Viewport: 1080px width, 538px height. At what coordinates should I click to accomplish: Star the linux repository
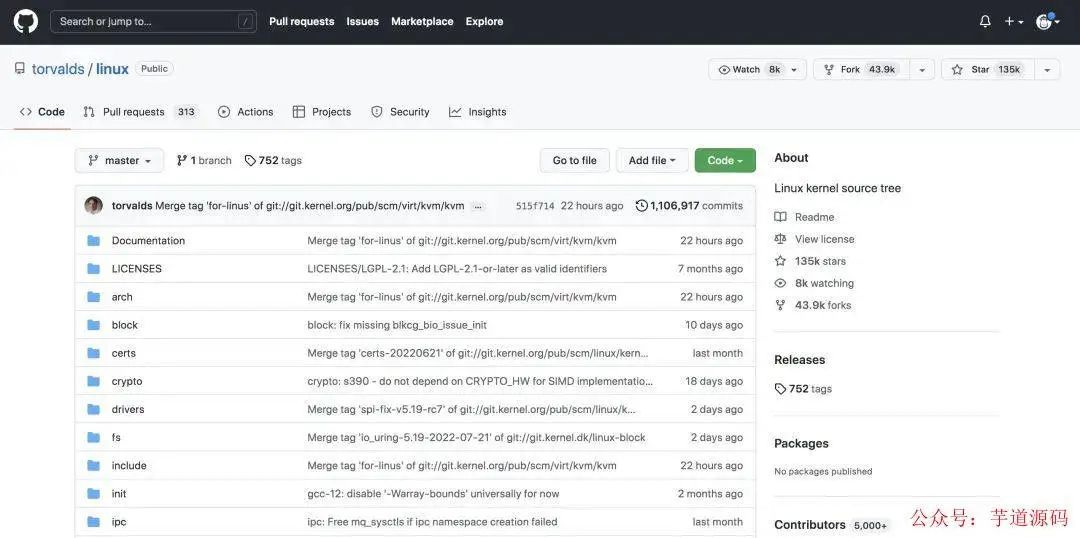(988, 70)
